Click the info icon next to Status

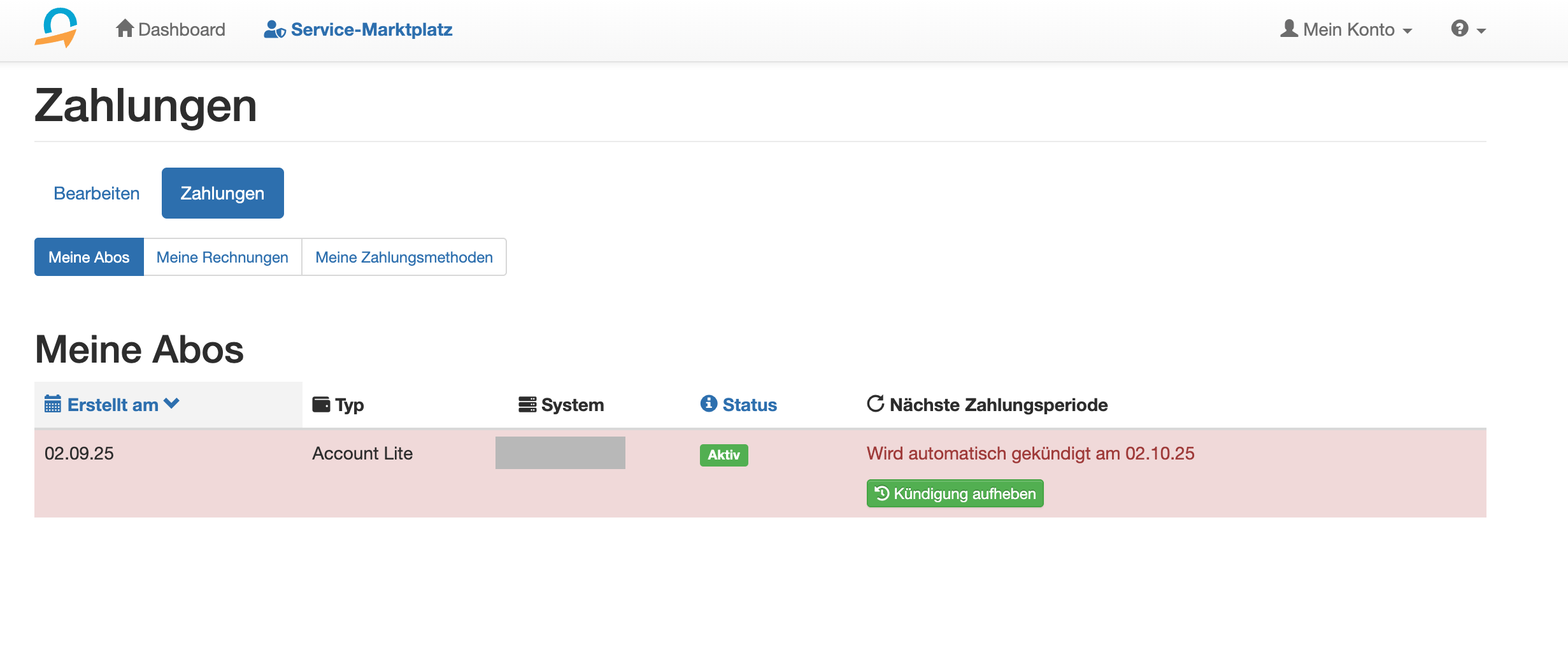click(x=709, y=403)
